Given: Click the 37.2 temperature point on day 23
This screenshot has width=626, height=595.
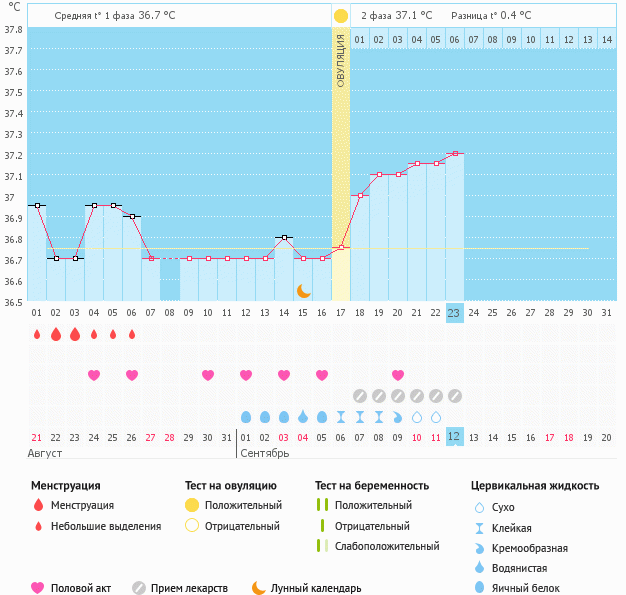Looking at the screenshot, I should 455,154.
